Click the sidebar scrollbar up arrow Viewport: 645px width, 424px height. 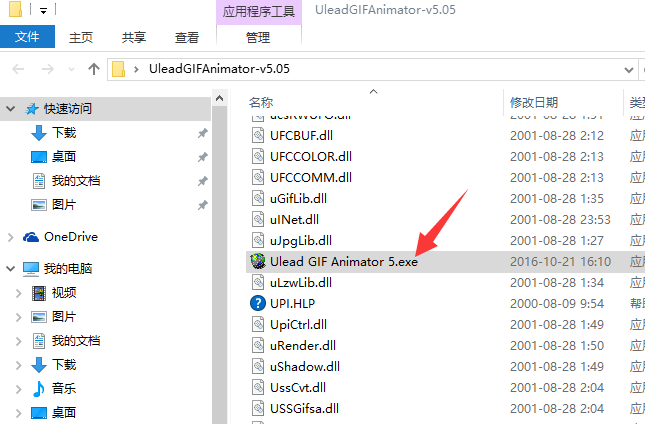pos(220,98)
